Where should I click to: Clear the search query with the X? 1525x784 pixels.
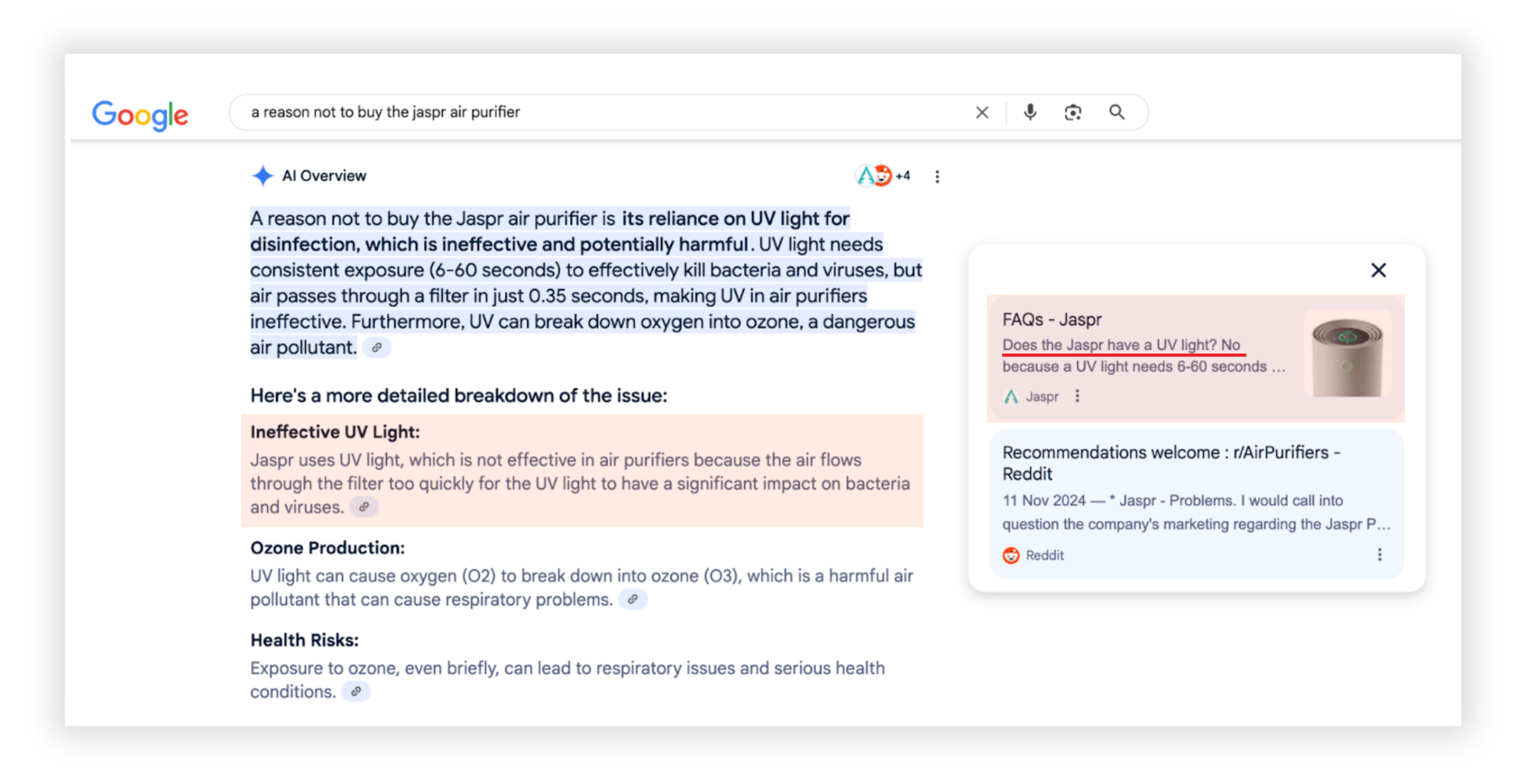(x=982, y=112)
